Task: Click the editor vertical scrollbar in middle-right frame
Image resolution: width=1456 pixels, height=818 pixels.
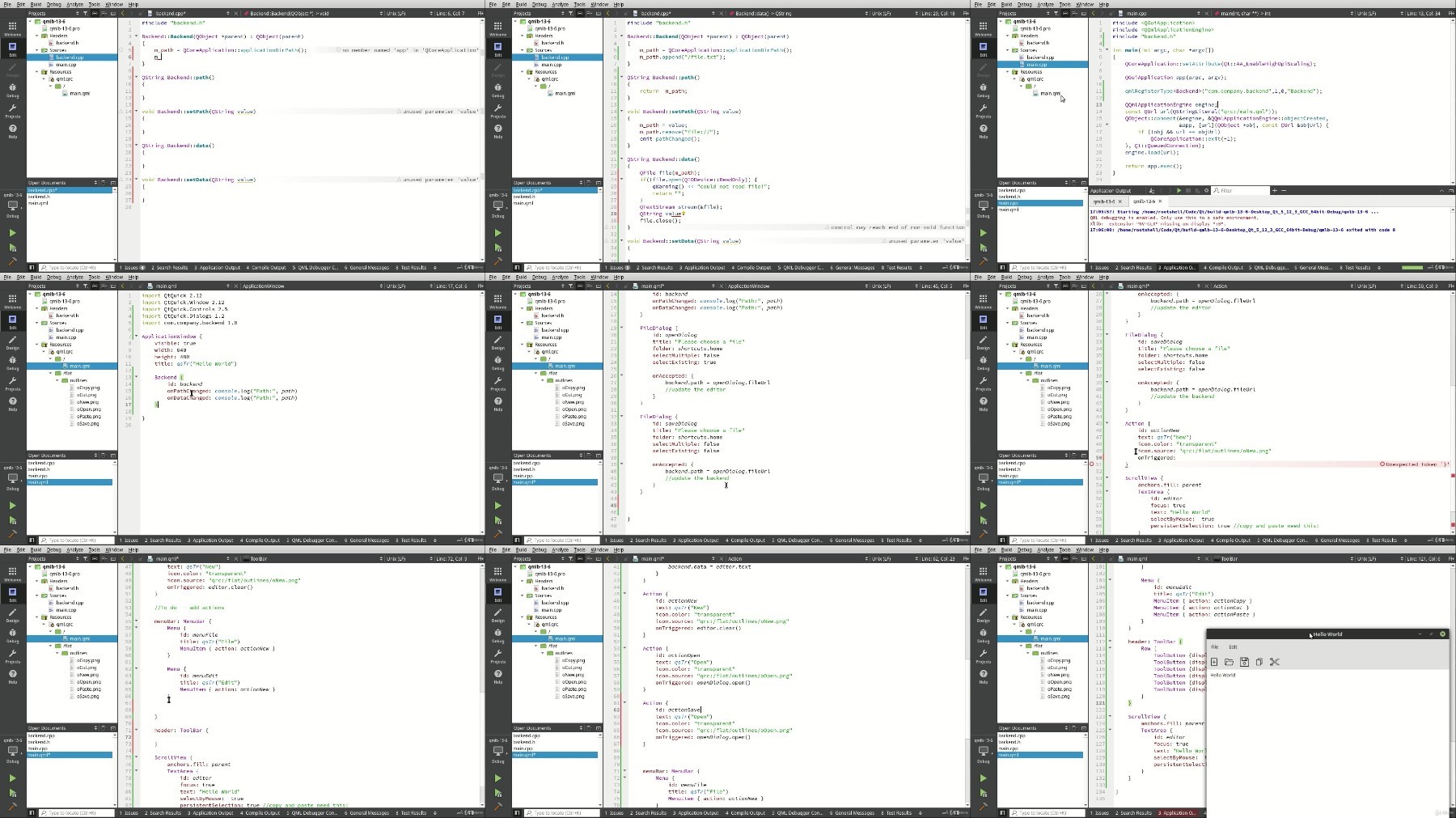Action: pos(1453,413)
